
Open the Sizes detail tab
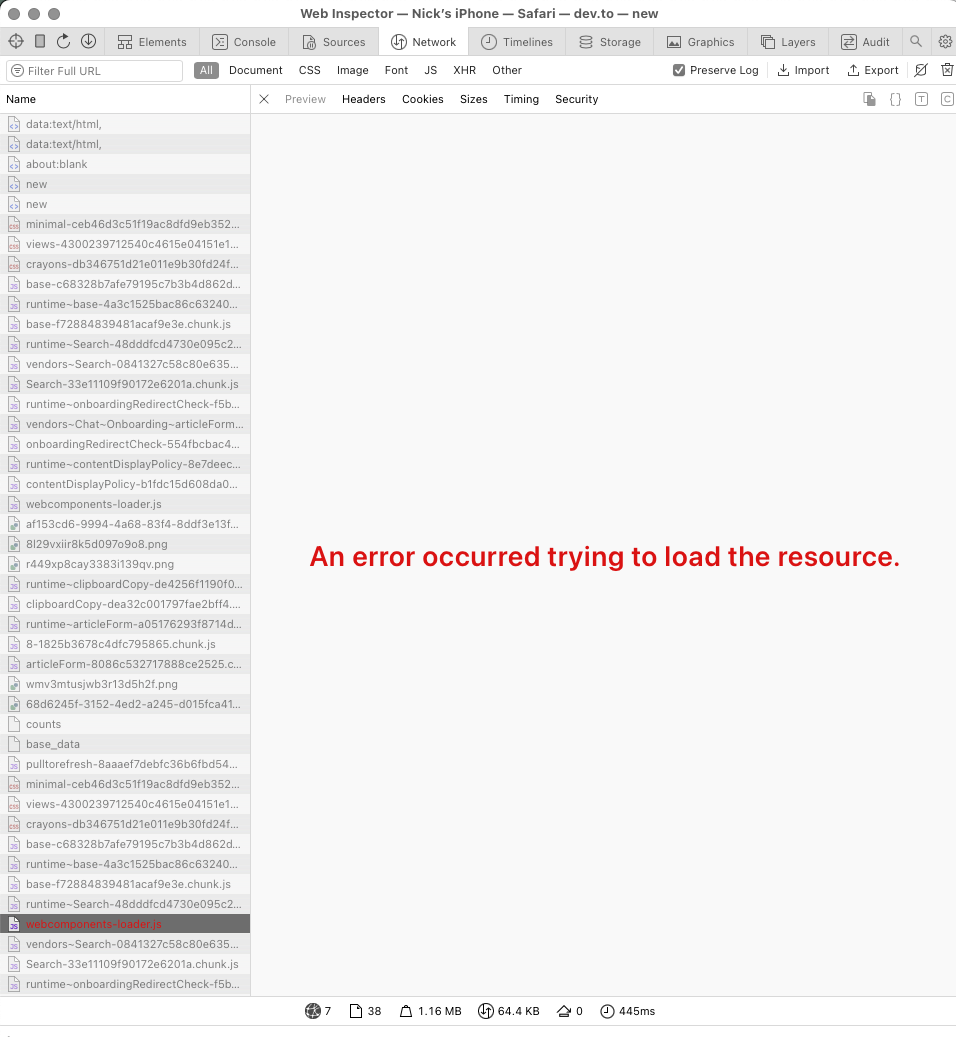(473, 99)
